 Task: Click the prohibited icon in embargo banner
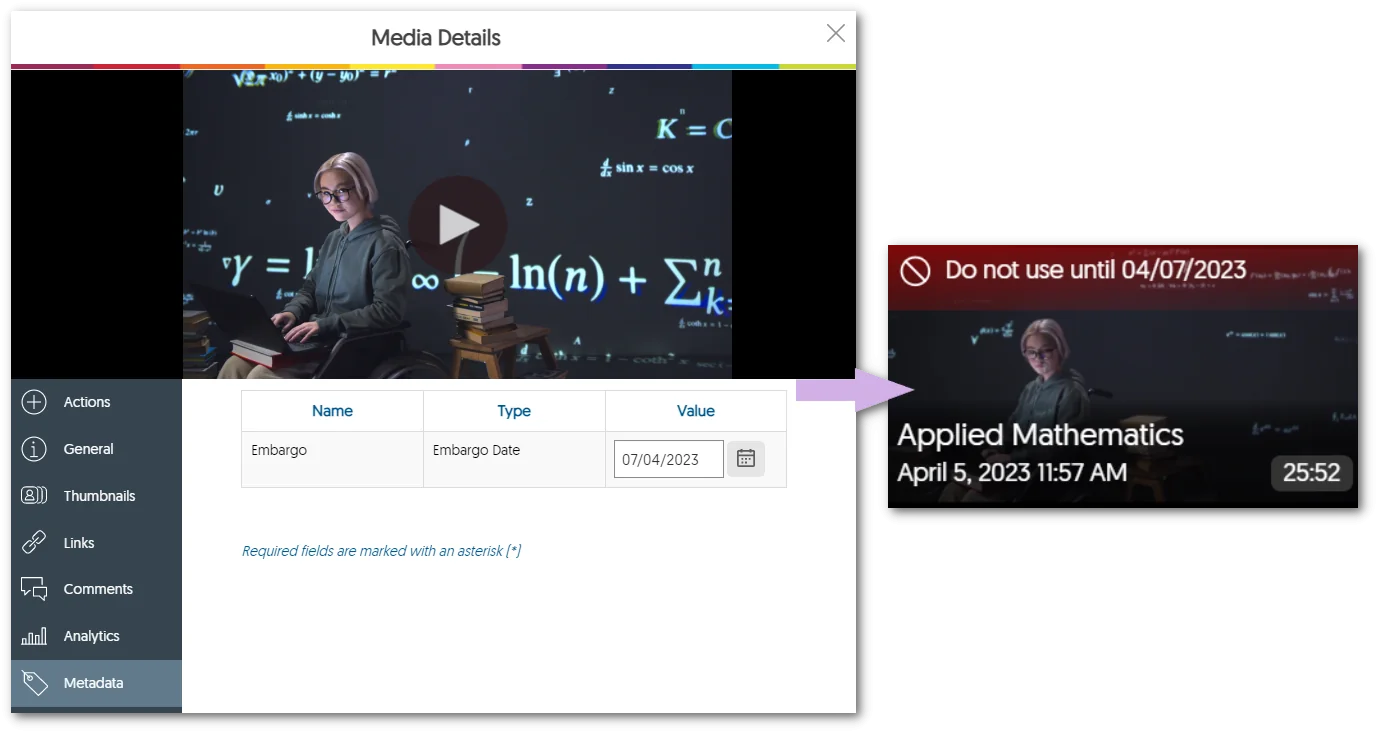914,270
